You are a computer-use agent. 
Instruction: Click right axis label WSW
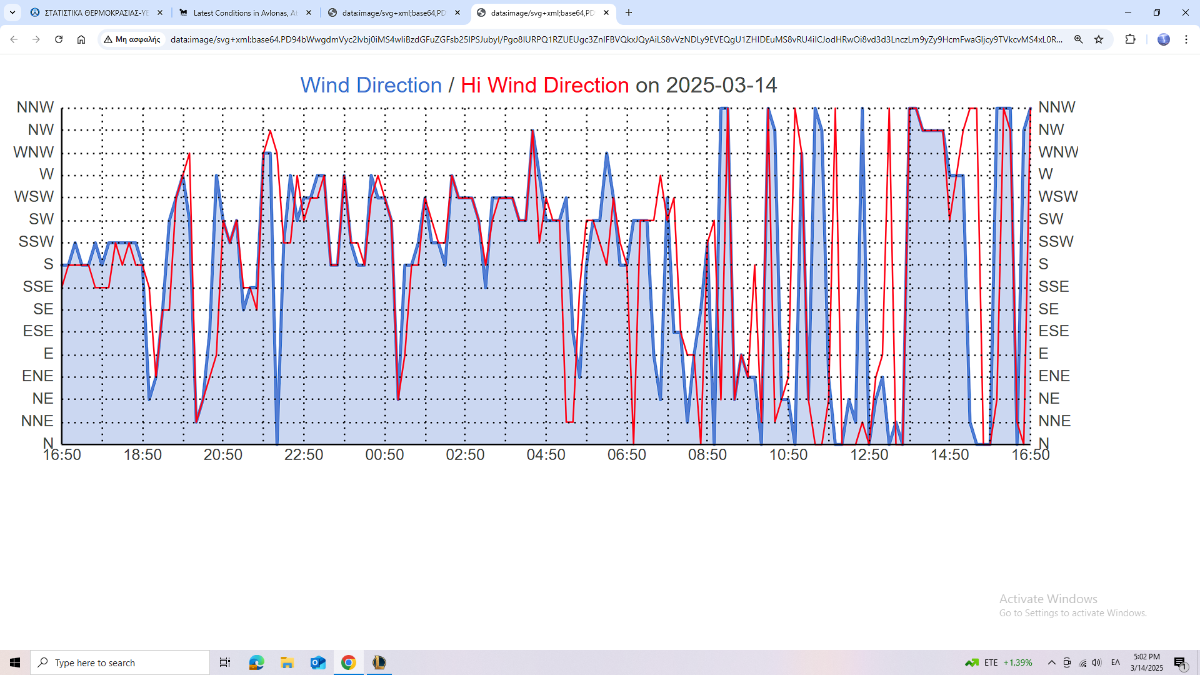coord(1058,196)
